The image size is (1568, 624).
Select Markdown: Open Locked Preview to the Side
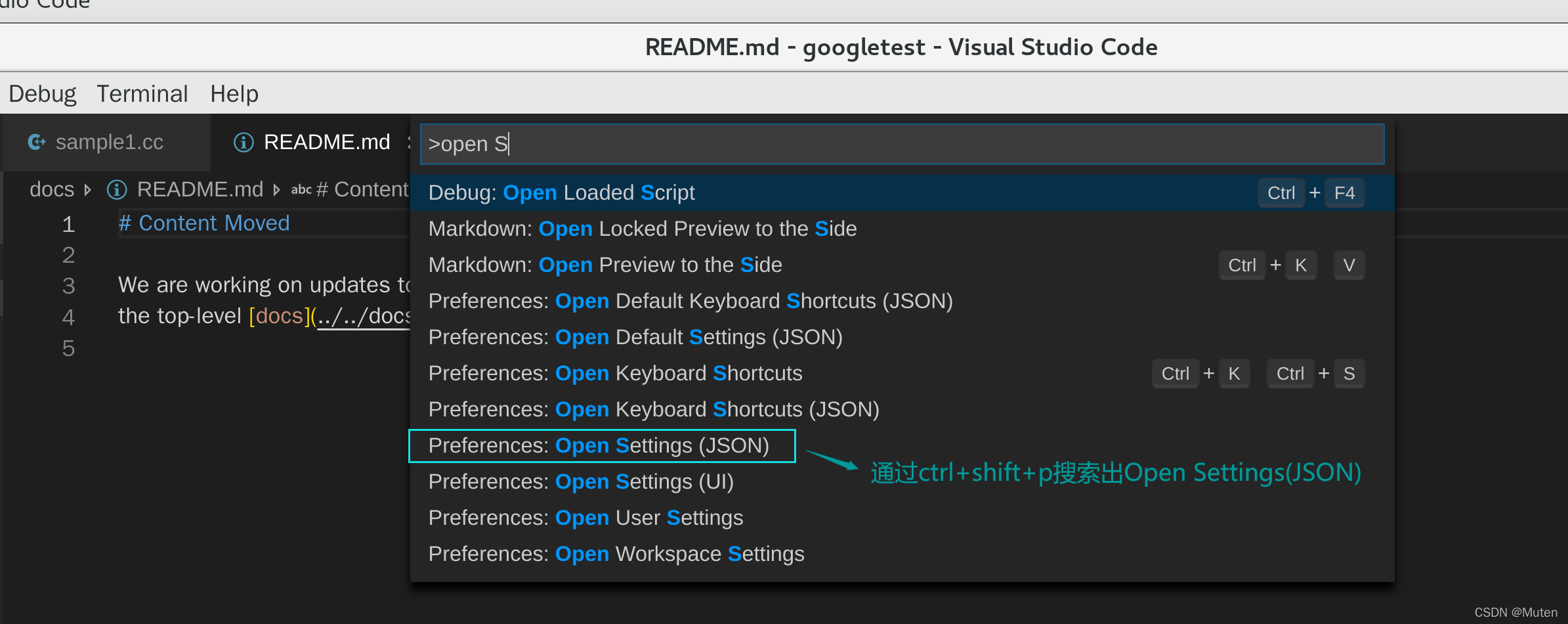click(x=902, y=229)
